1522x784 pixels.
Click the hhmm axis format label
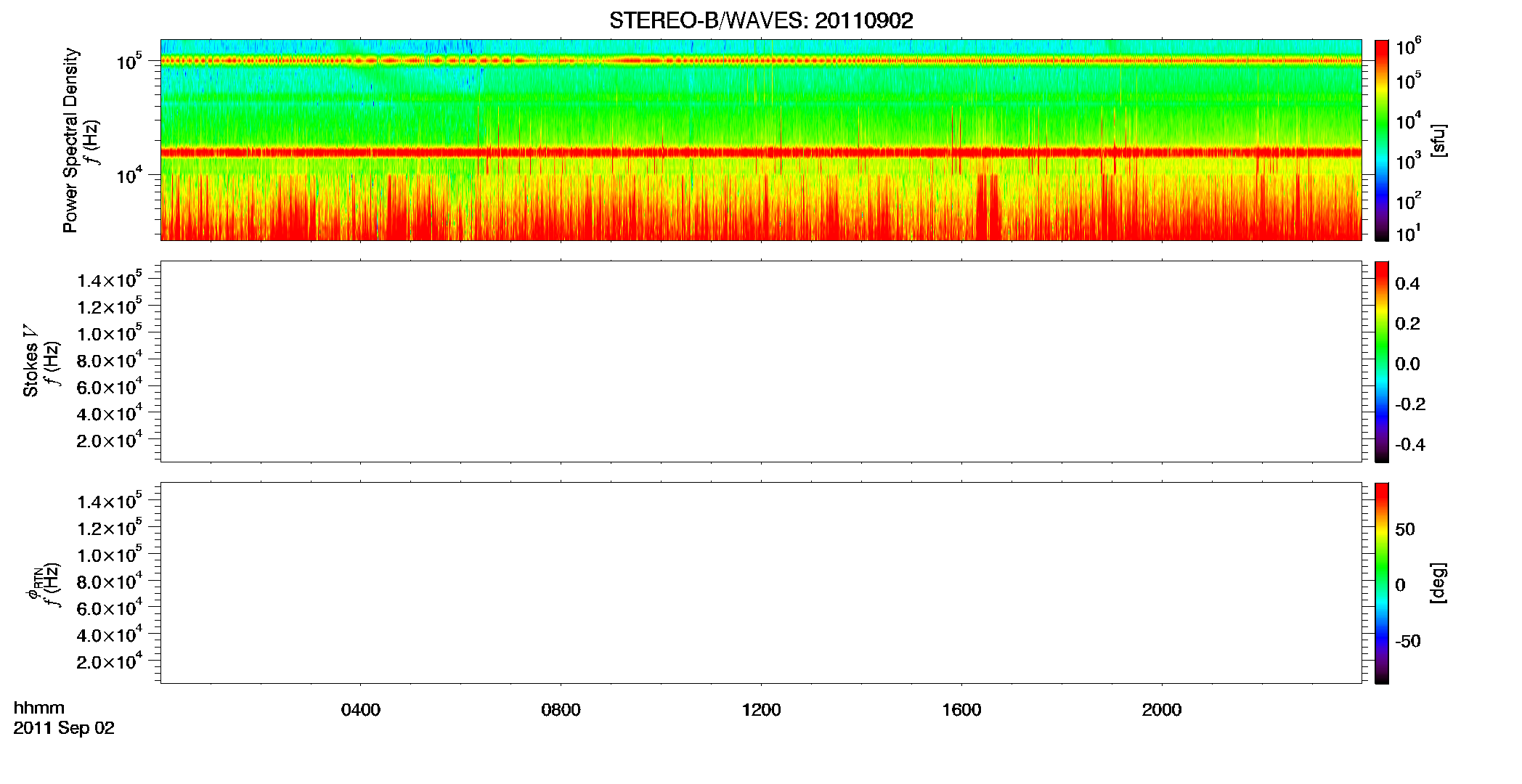pos(39,708)
